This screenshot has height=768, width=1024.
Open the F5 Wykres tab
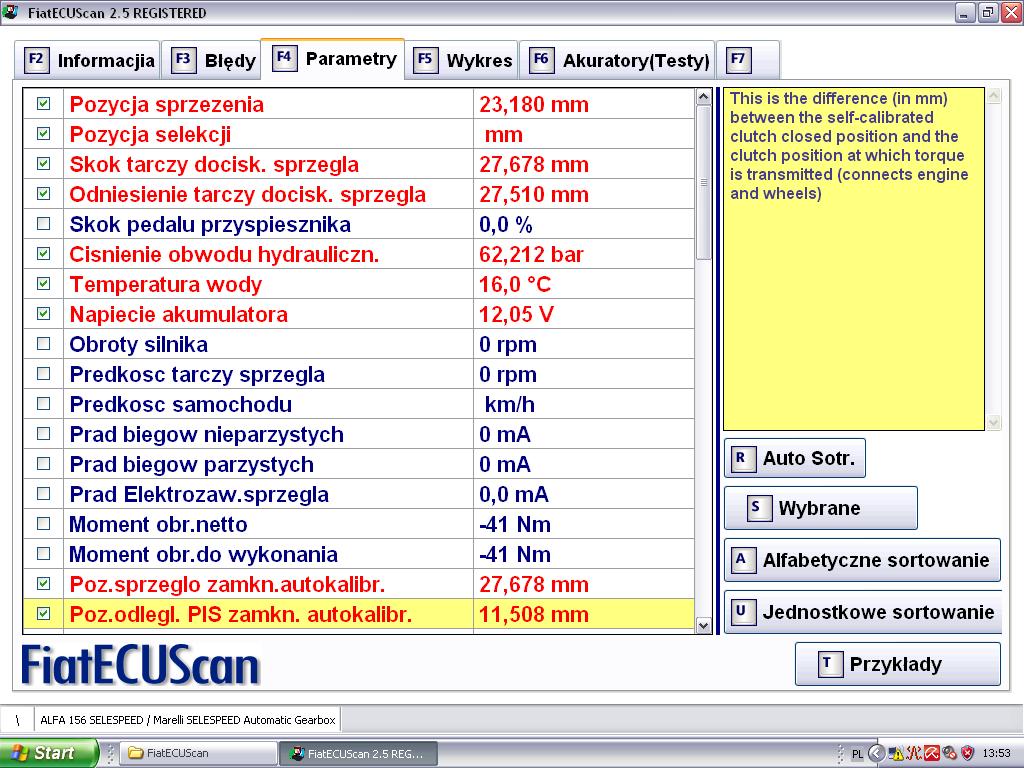click(x=462, y=60)
